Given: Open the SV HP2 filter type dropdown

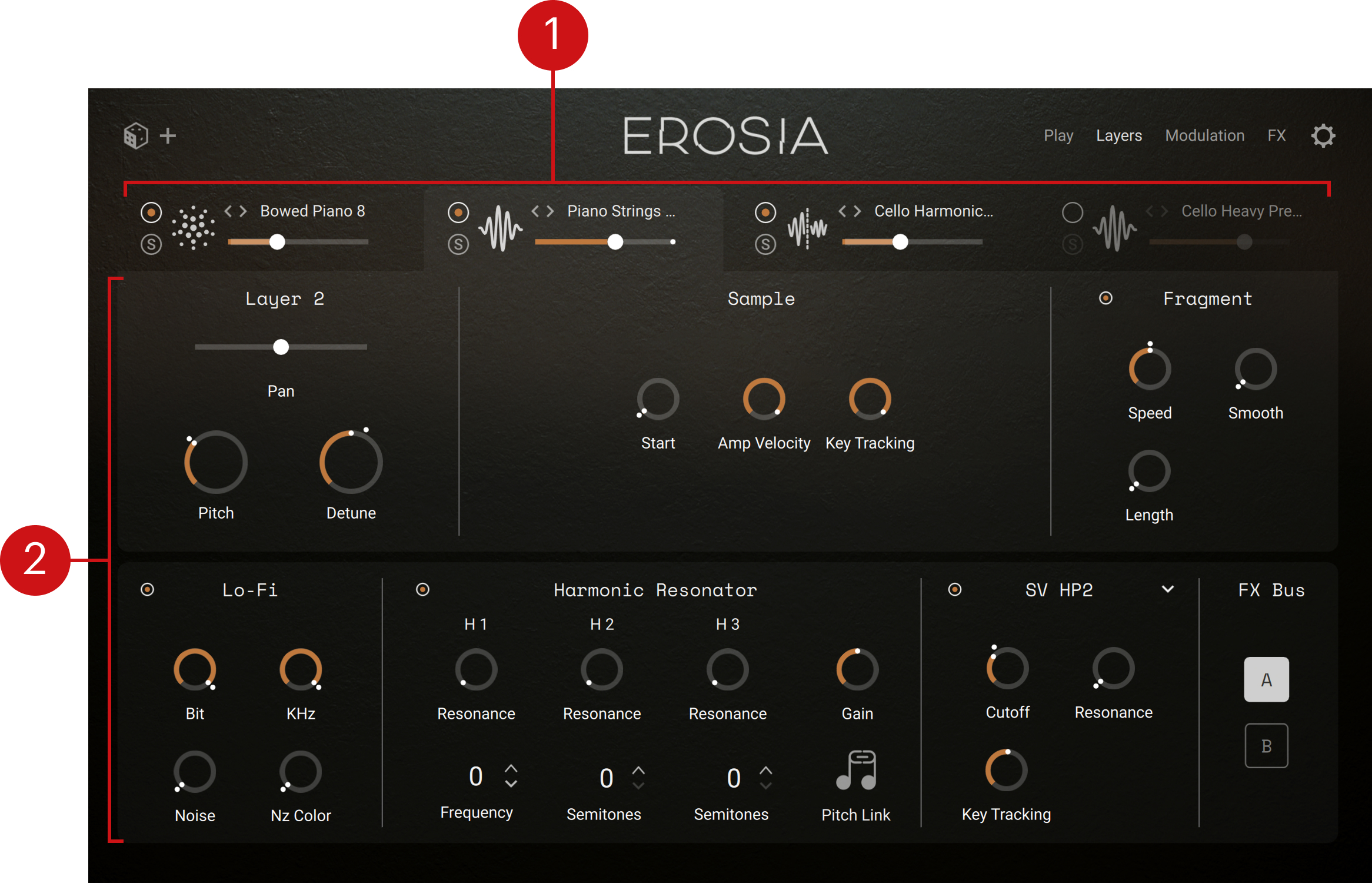Looking at the screenshot, I should [1168, 589].
